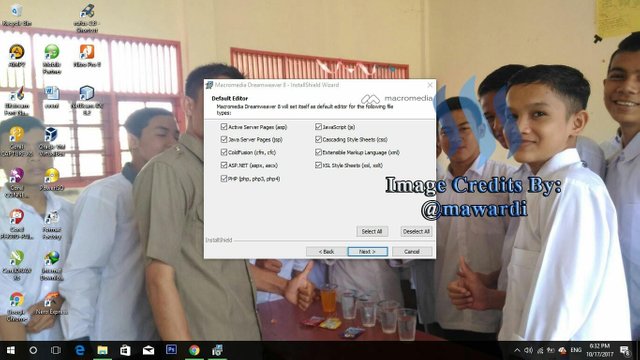Cancel the Dreamweaver installation
Screen dimensions: 640x360
[412, 251]
